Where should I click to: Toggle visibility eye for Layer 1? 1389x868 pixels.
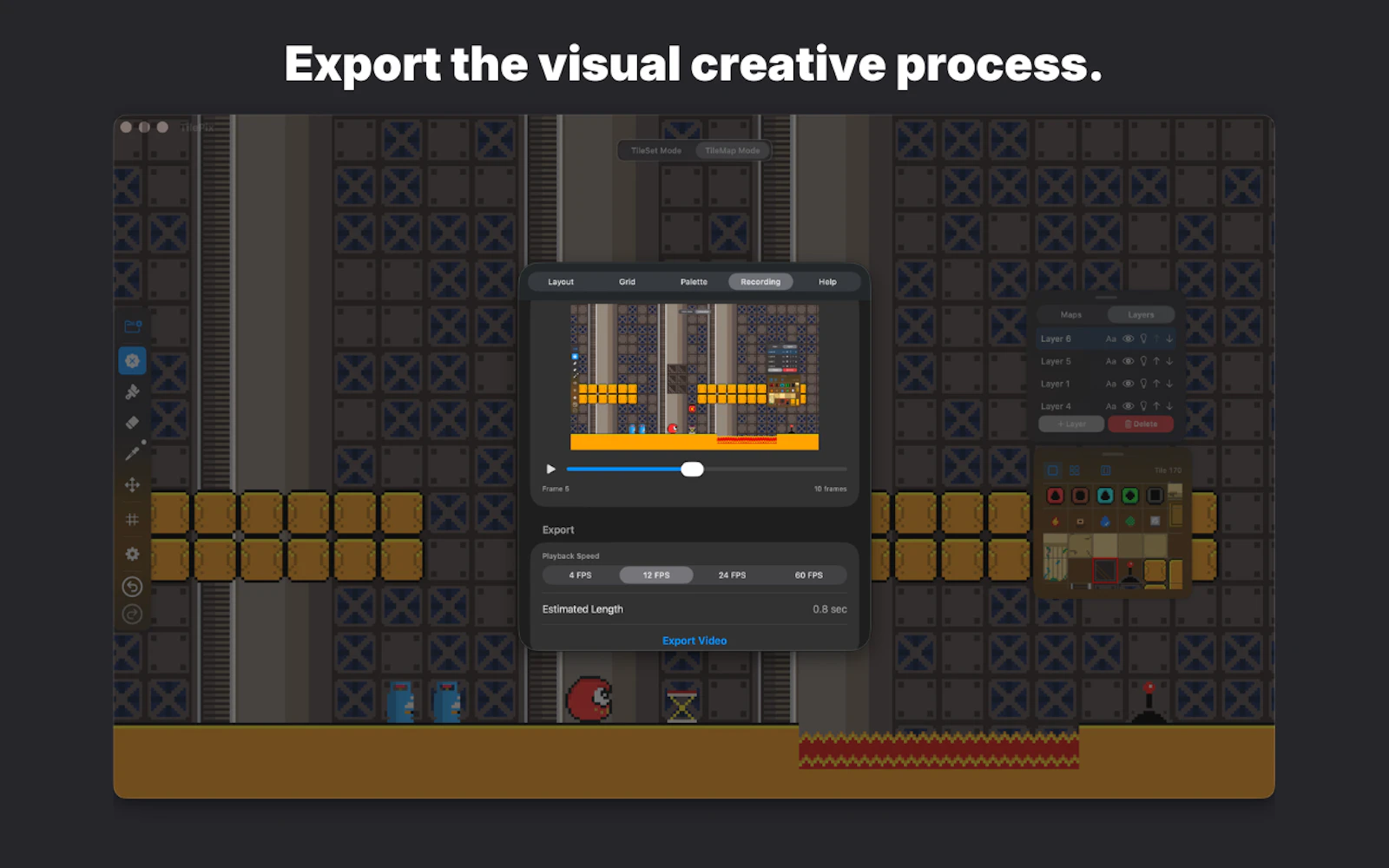1129,384
